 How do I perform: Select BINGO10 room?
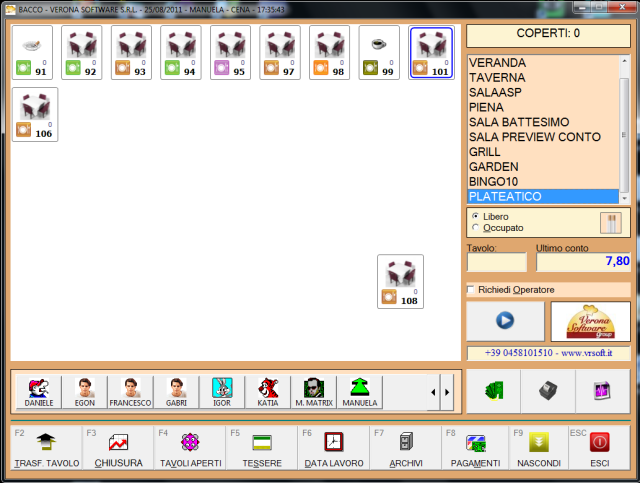coord(543,182)
